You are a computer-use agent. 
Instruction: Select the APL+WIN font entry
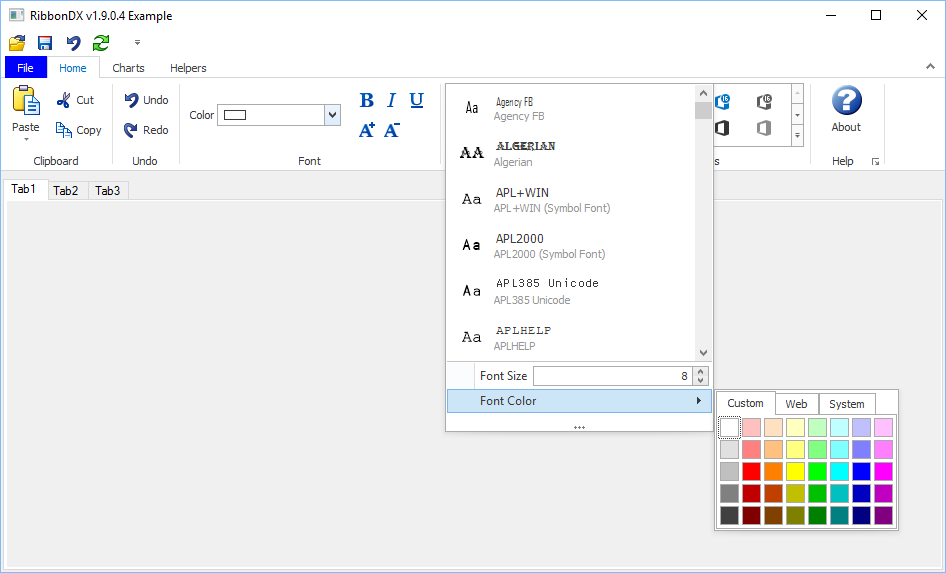[571, 200]
